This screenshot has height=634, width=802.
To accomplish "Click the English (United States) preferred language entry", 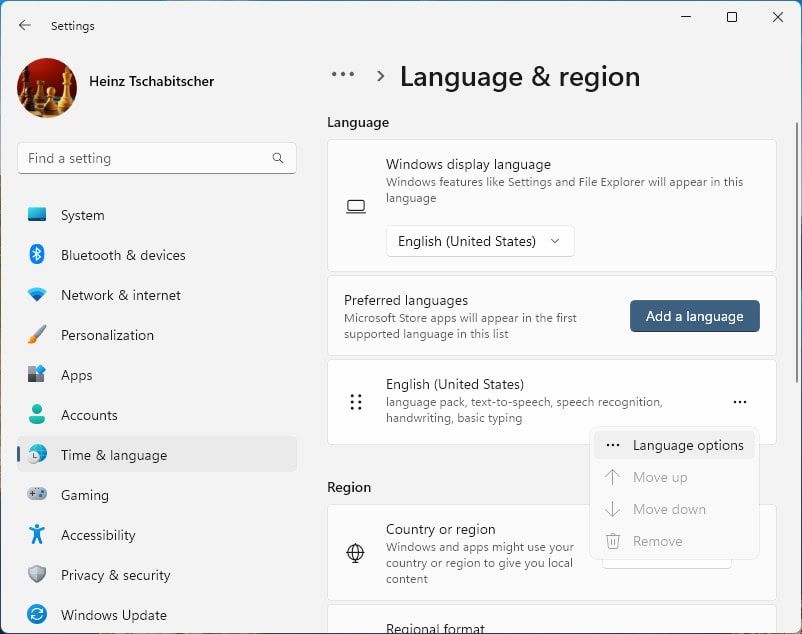I will pos(552,402).
